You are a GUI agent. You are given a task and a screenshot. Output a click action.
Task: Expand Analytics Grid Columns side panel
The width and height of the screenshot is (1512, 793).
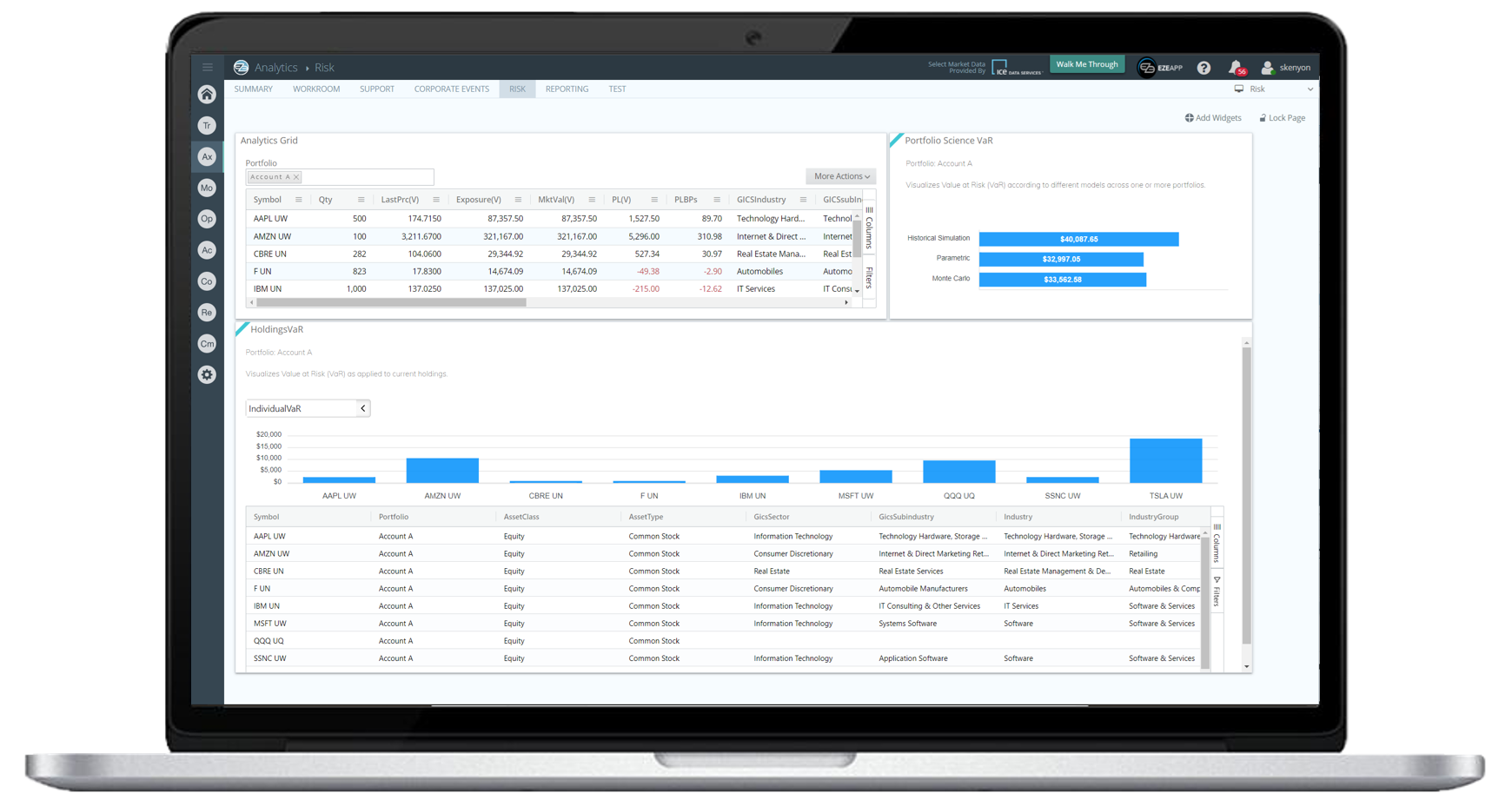tap(869, 228)
